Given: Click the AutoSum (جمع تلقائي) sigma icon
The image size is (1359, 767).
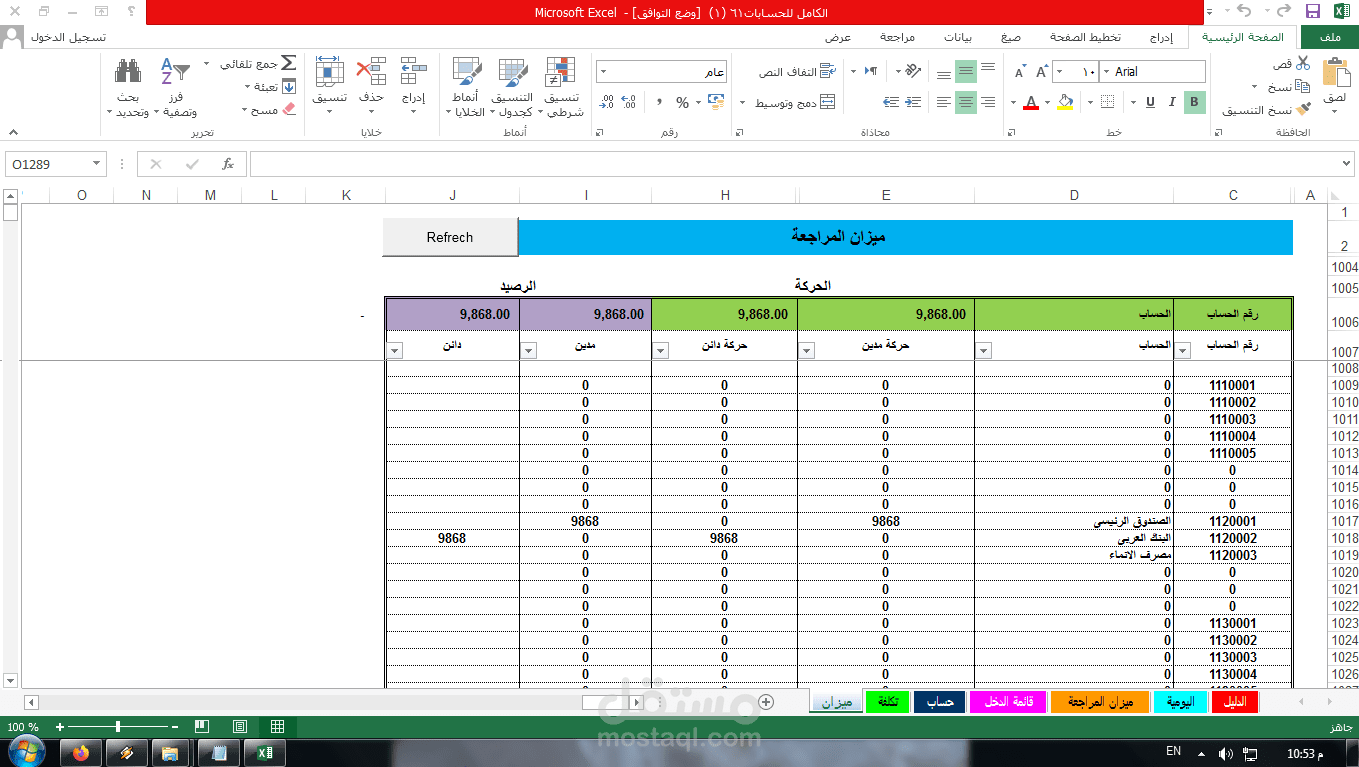Looking at the screenshot, I should [288, 63].
